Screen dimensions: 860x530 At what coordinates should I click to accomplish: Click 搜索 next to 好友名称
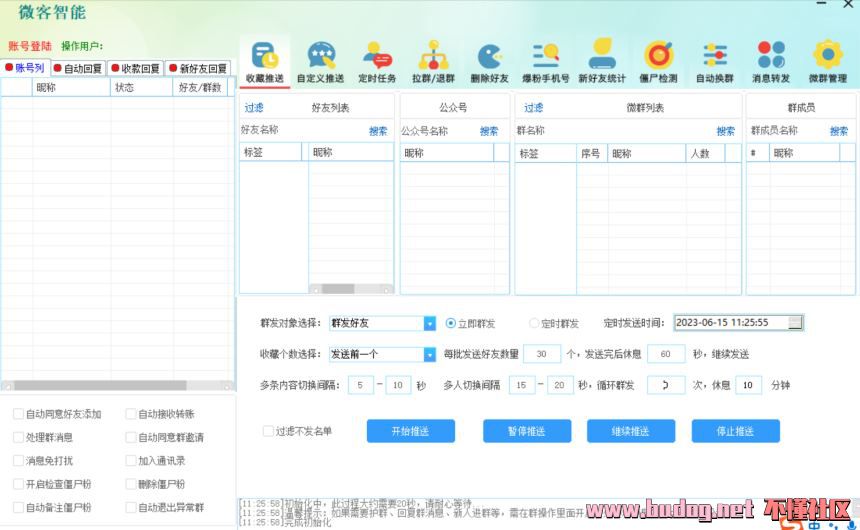coord(378,131)
